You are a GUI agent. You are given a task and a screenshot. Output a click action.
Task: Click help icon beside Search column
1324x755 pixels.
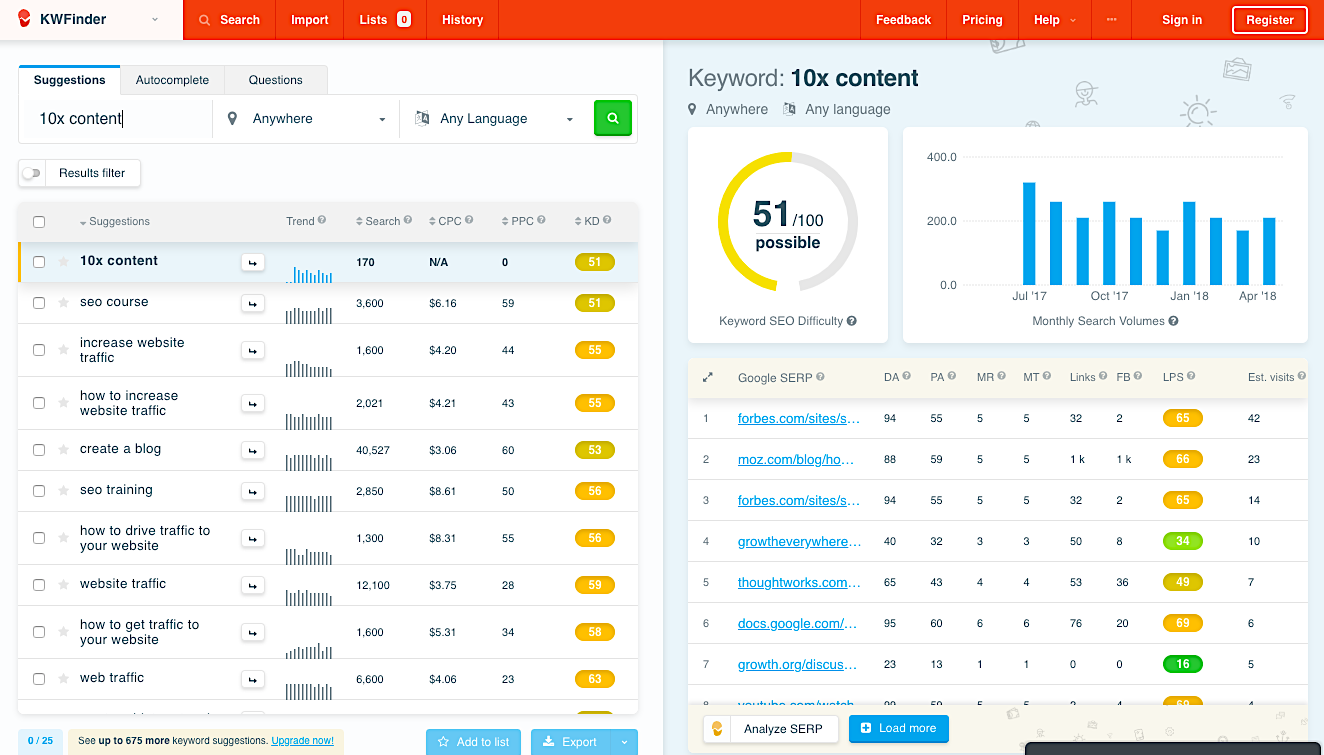click(408, 221)
